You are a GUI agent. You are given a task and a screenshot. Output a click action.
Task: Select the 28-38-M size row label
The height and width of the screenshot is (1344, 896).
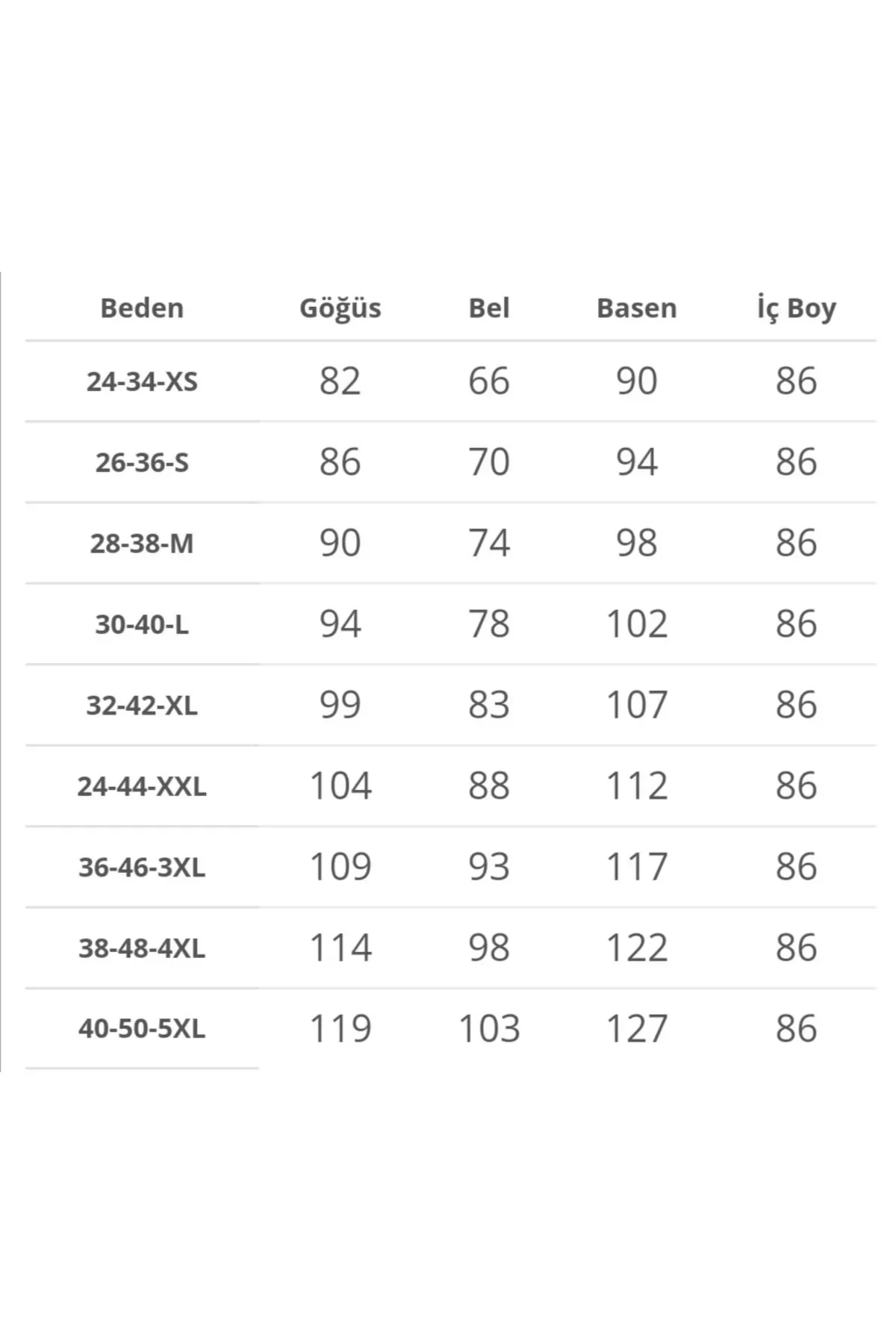(142, 544)
